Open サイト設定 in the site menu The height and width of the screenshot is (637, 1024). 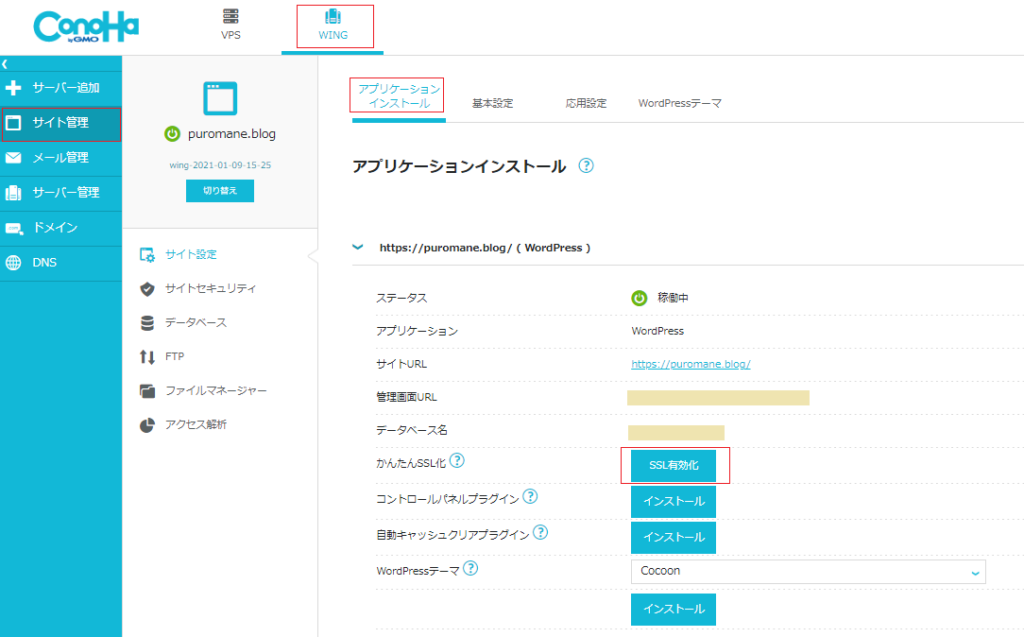click(191, 255)
